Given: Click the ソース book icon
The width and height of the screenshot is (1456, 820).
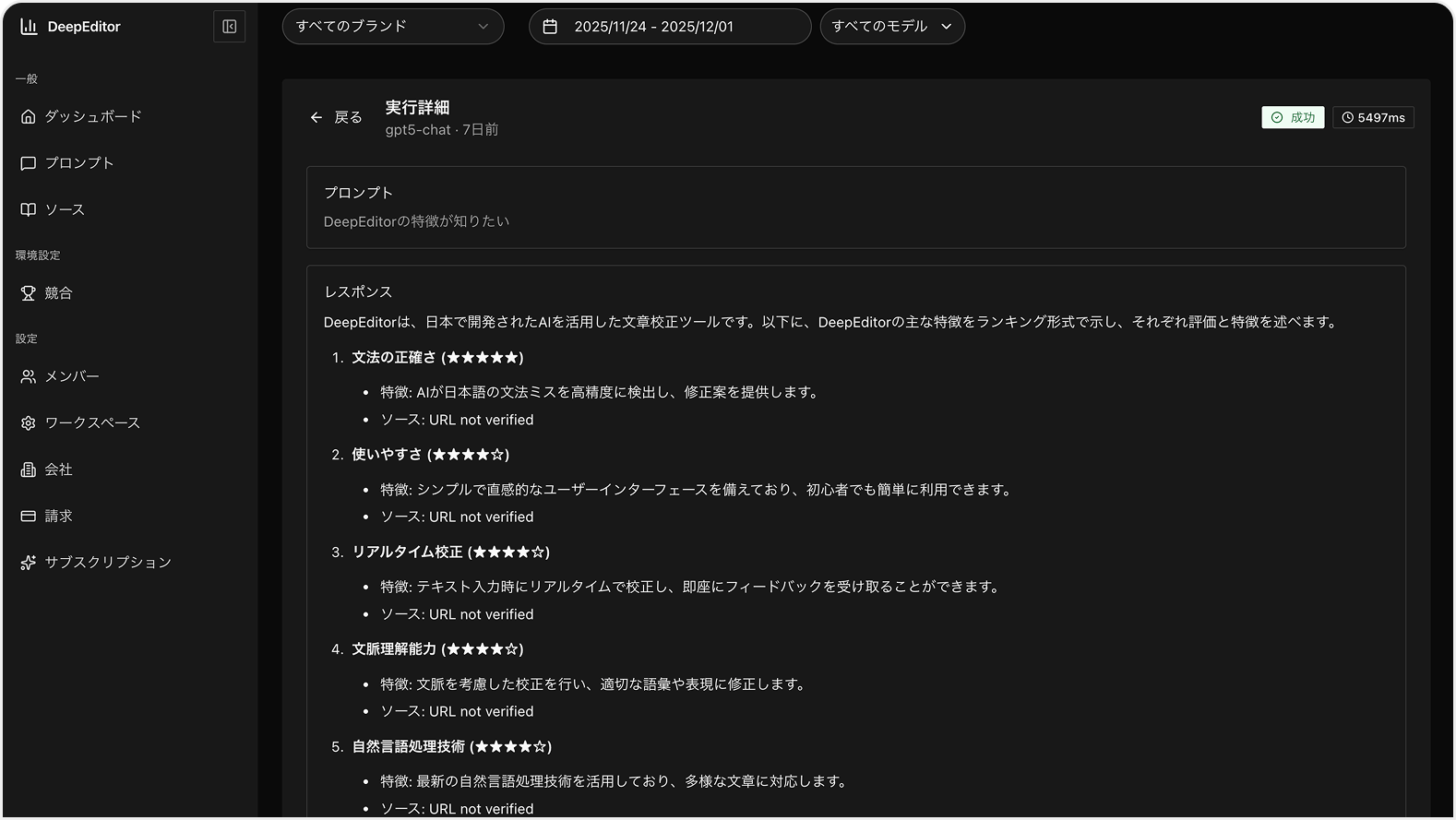Looking at the screenshot, I should click(x=29, y=210).
